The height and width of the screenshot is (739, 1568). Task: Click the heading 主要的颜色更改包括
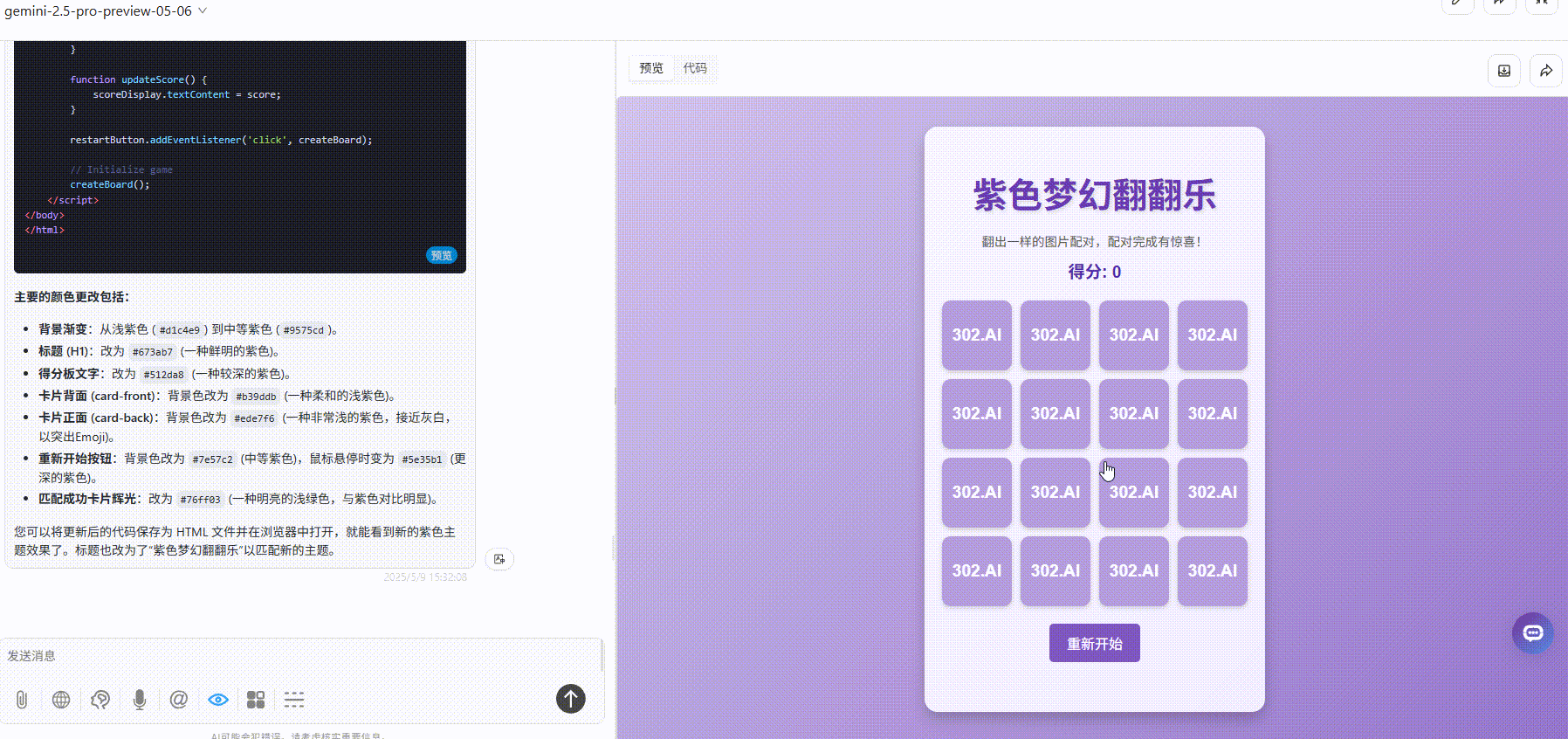click(72, 297)
